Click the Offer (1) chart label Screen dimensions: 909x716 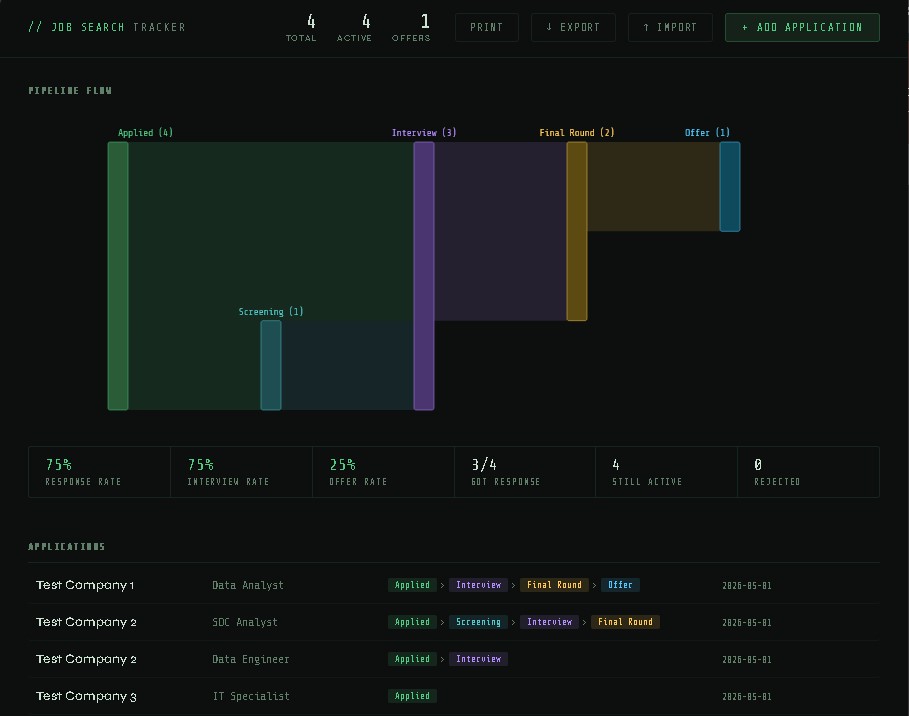tap(707, 133)
